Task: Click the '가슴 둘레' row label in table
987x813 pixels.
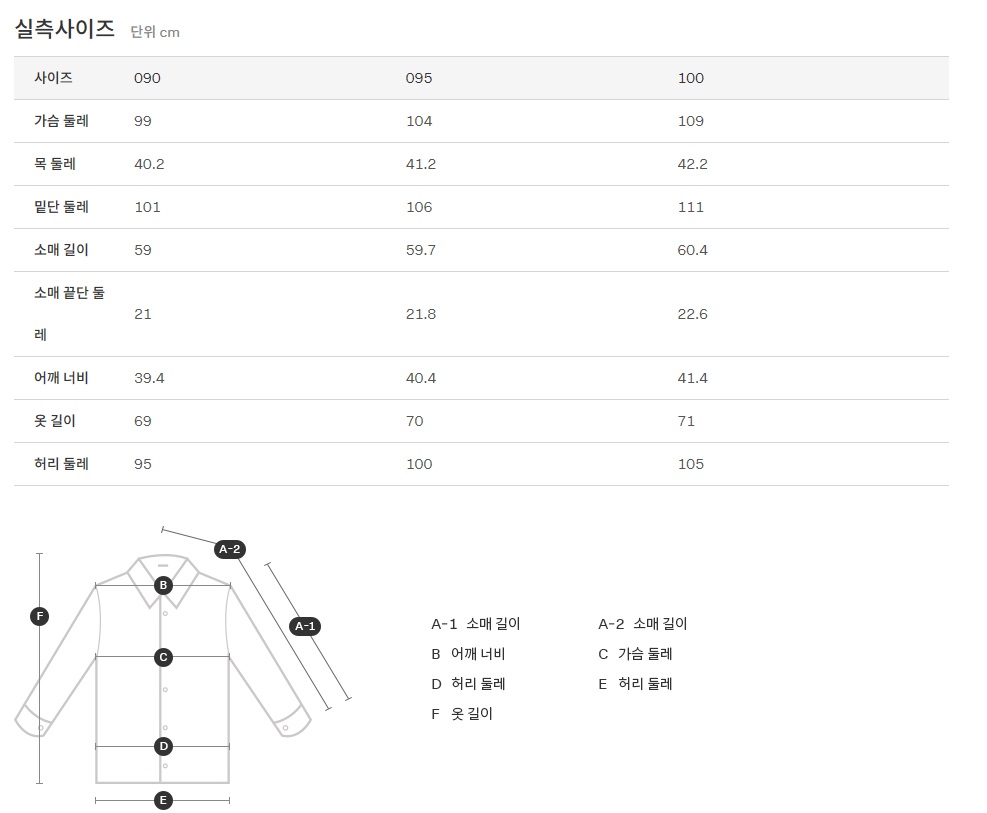Action: [62, 121]
